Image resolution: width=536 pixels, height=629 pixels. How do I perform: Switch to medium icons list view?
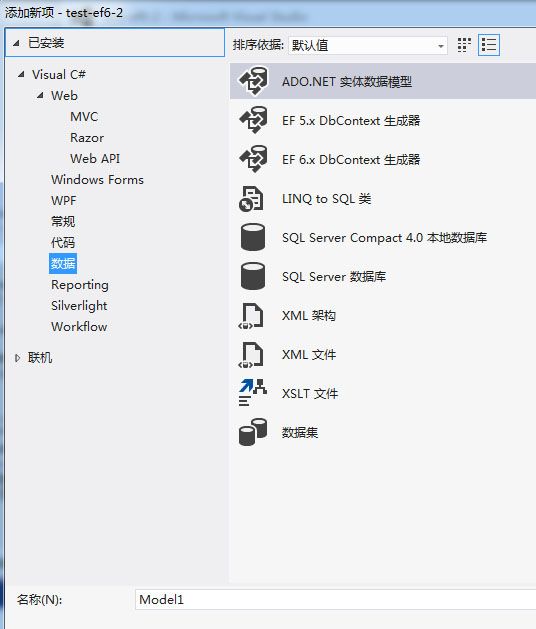489,45
